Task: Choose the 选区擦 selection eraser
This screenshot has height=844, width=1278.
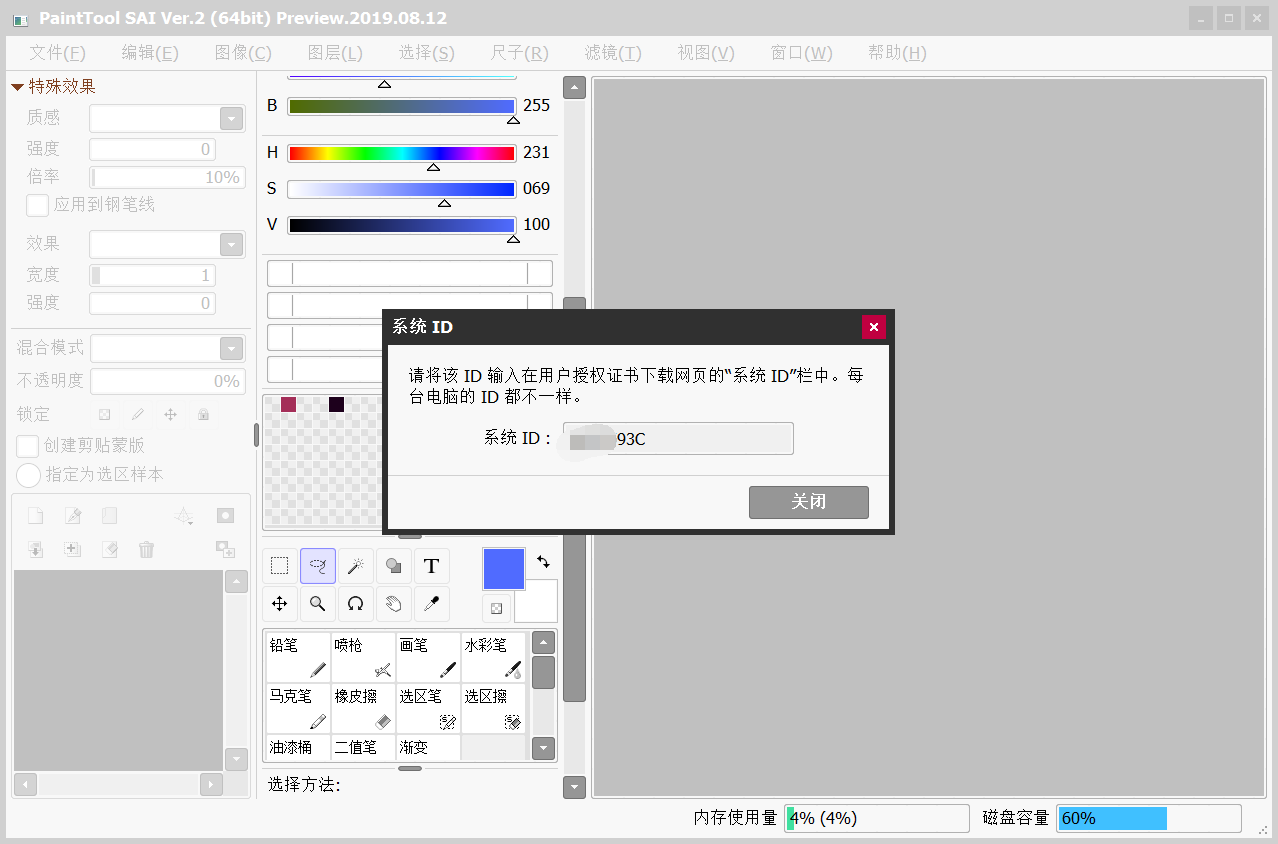Action: tap(493, 708)
